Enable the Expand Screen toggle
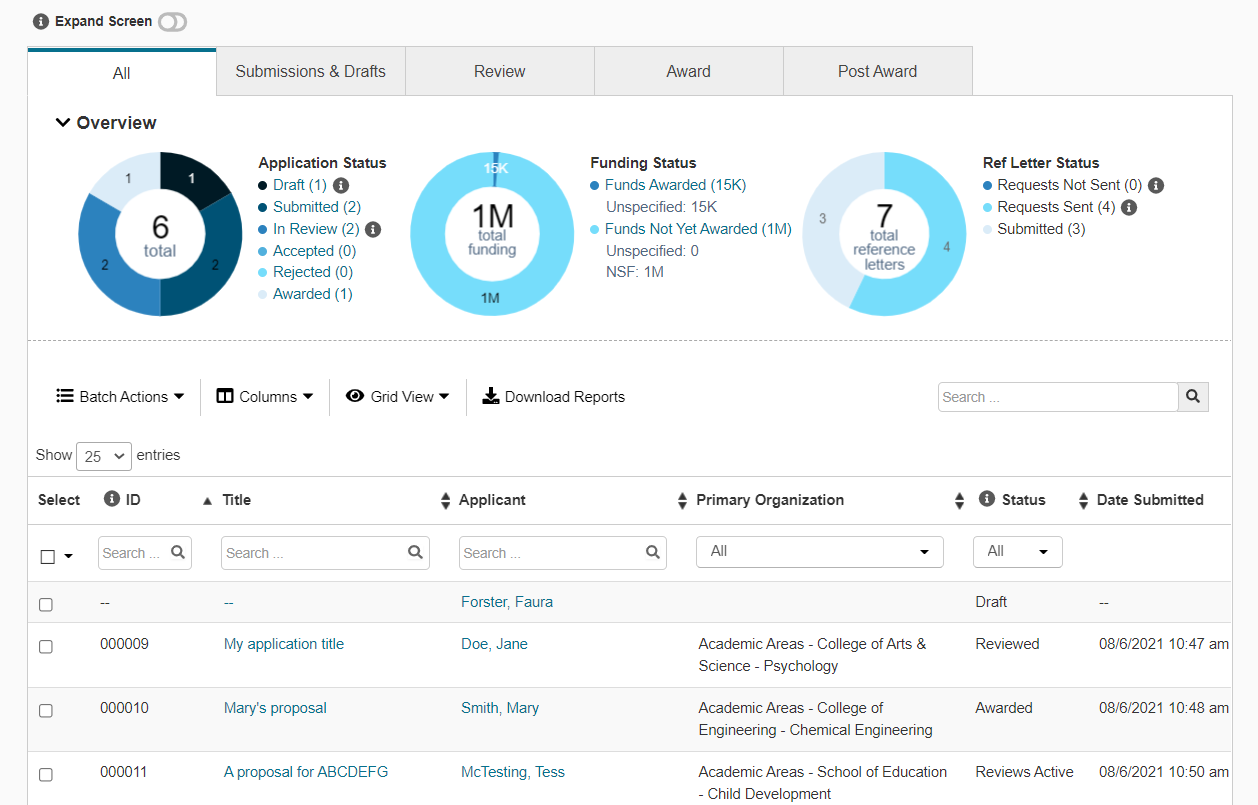This screenshot has height=805, width=1258. 172,21
